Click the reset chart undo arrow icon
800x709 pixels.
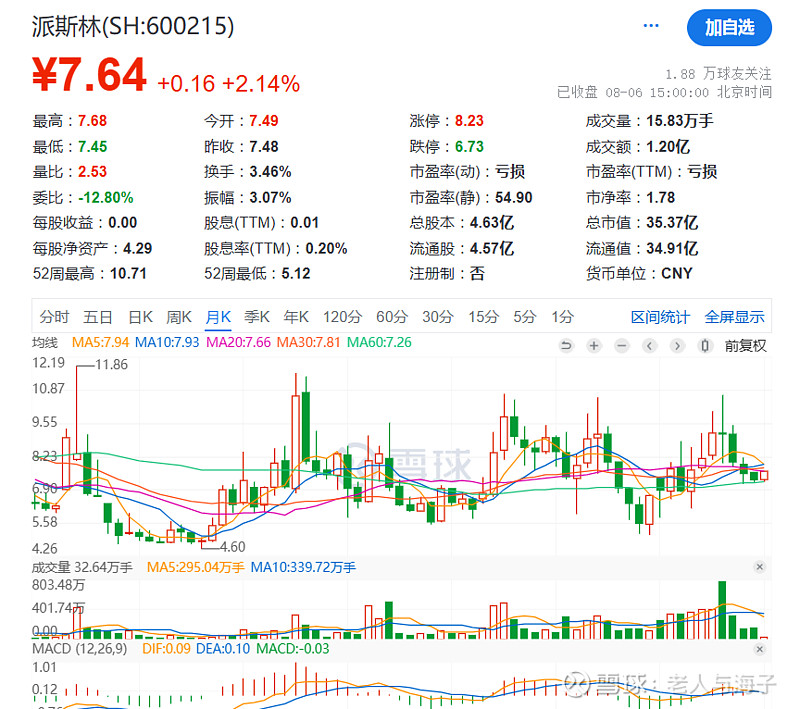tap(566, 346)
